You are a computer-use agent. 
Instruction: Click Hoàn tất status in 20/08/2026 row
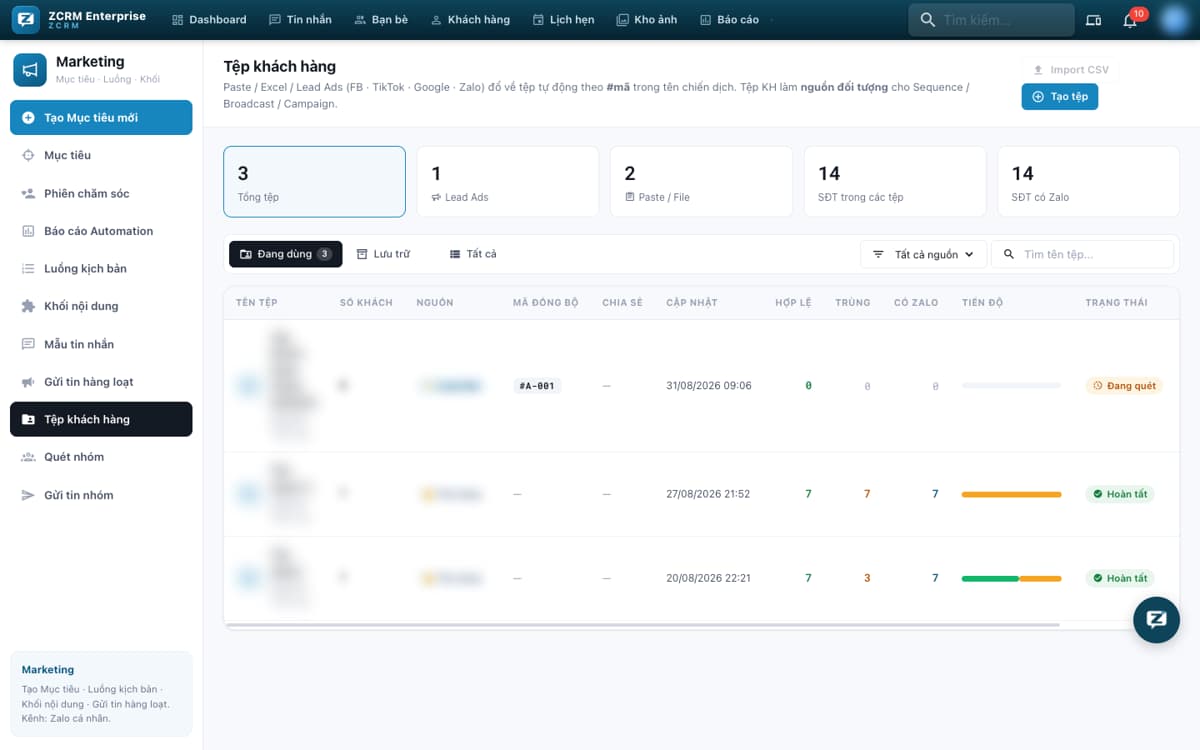click(x=1120, y=578)
